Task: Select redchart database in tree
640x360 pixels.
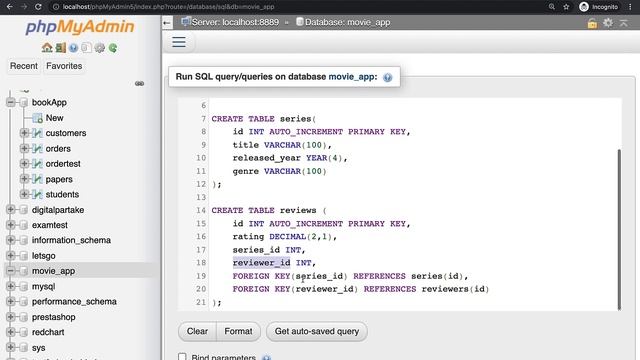Action: (48, 332)
